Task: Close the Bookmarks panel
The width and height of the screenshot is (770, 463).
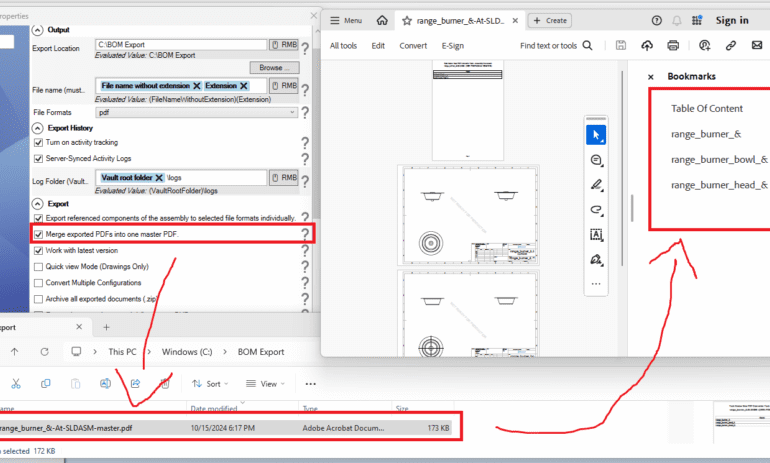Action: pyautogui.click(x=651, y=77)
